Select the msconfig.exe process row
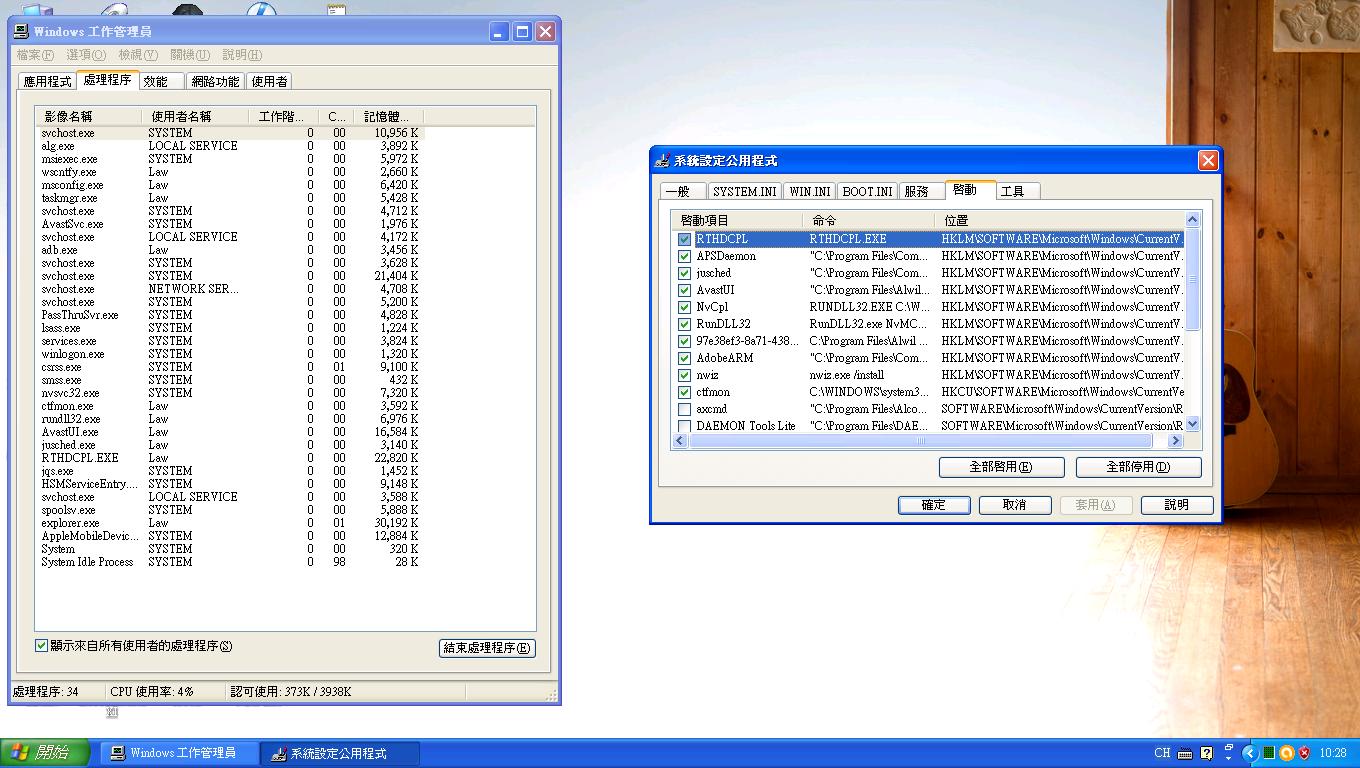Viewport: 1360px width, 768px height. tap(231, 185)
